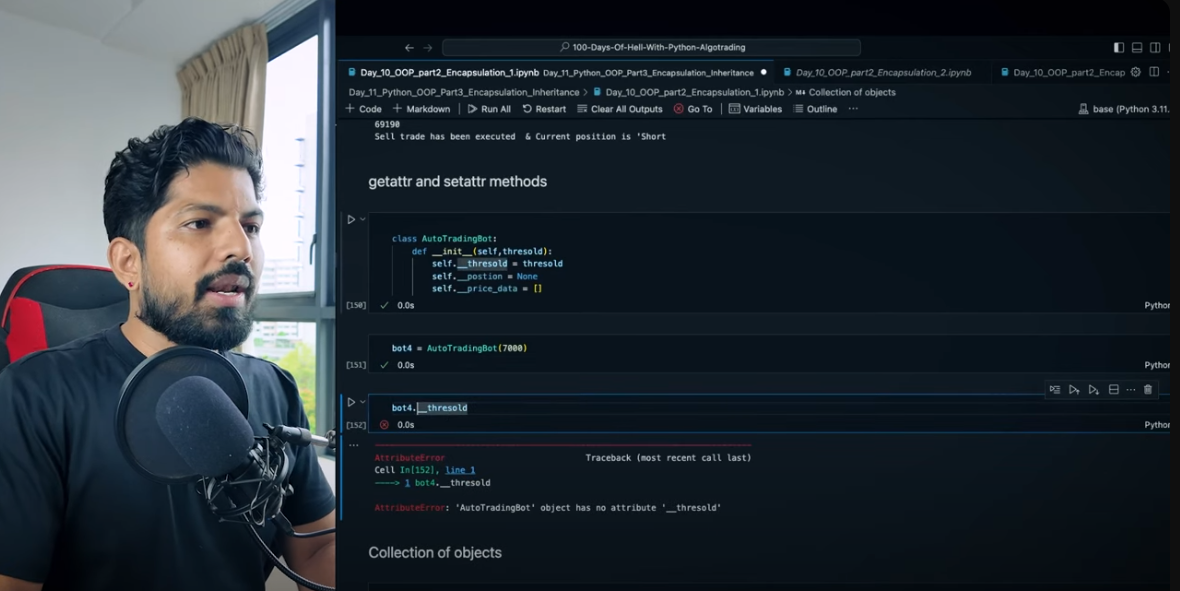Place cursor in 'bot4 = AutoTradingBot(7000)' cell
Screen dimensions: 1180x591
tap(459, 349)
